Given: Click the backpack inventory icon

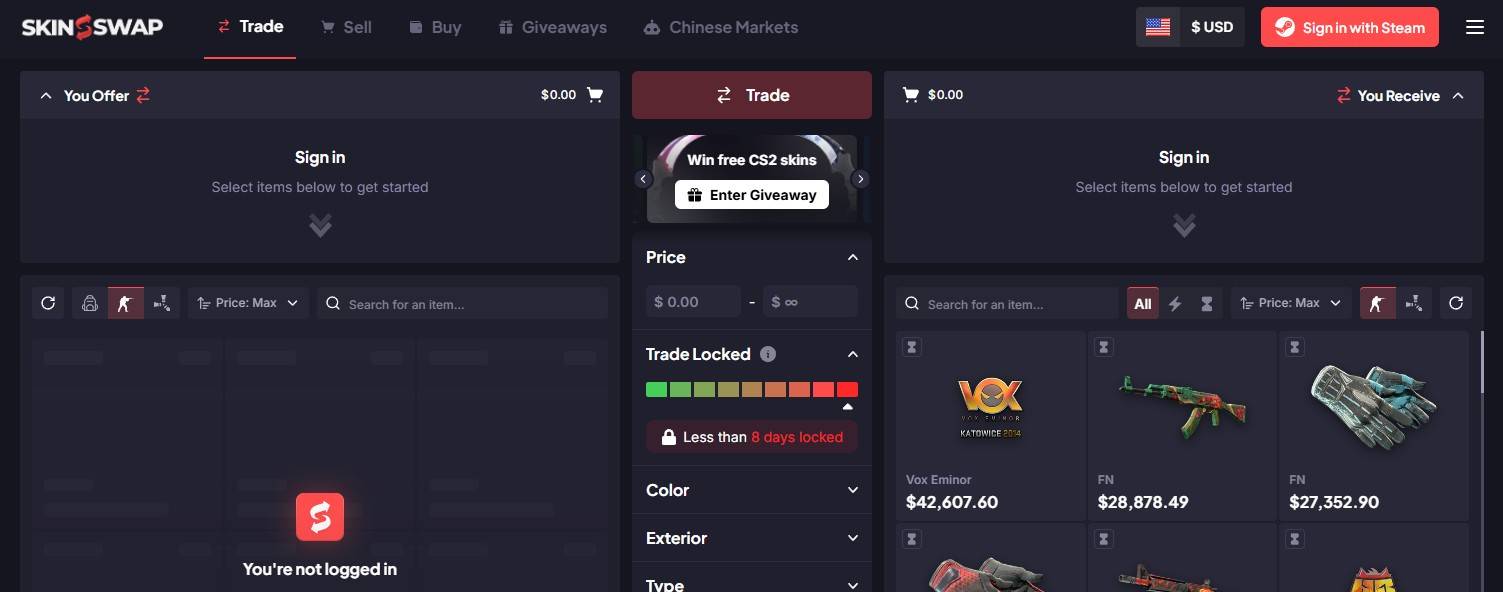Looking at the screenshot, I should tap(90, 303).
